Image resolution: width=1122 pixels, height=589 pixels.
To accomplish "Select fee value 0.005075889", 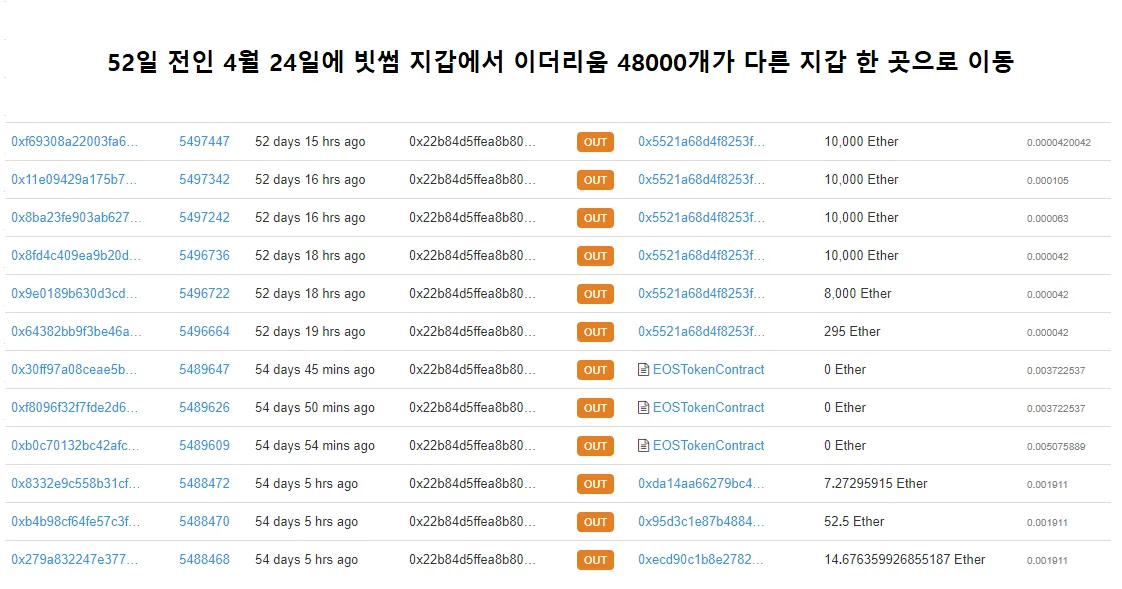I will pyautogui.click(x=1055, y=446).
